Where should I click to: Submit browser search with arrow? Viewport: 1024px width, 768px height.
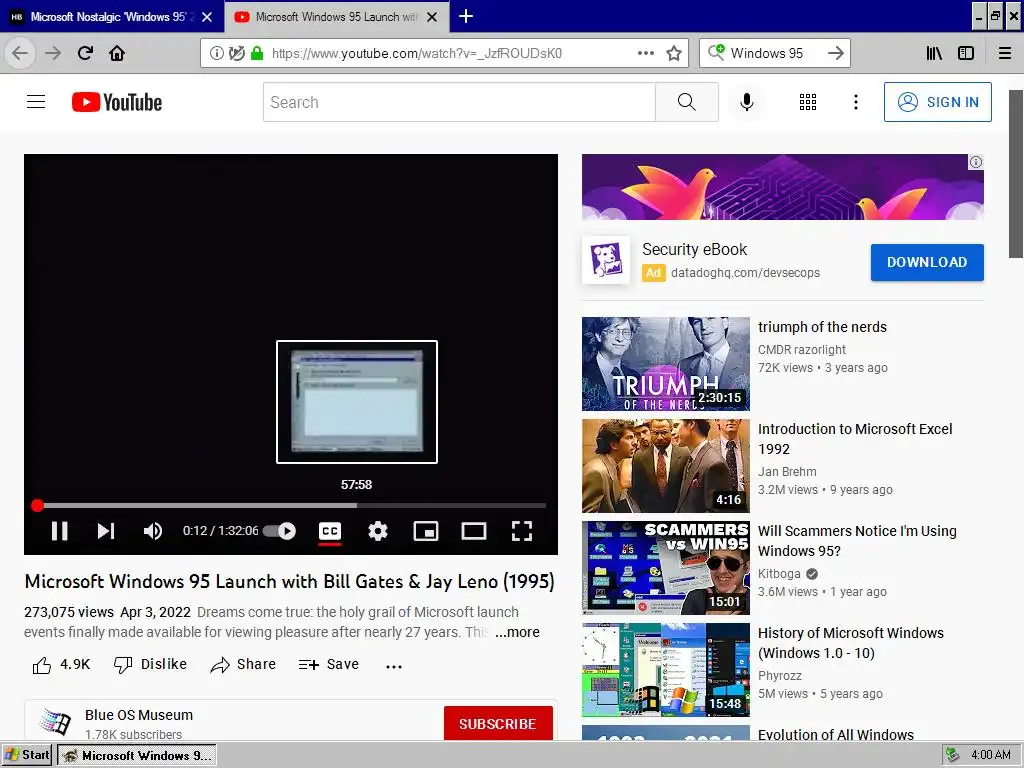835,53
